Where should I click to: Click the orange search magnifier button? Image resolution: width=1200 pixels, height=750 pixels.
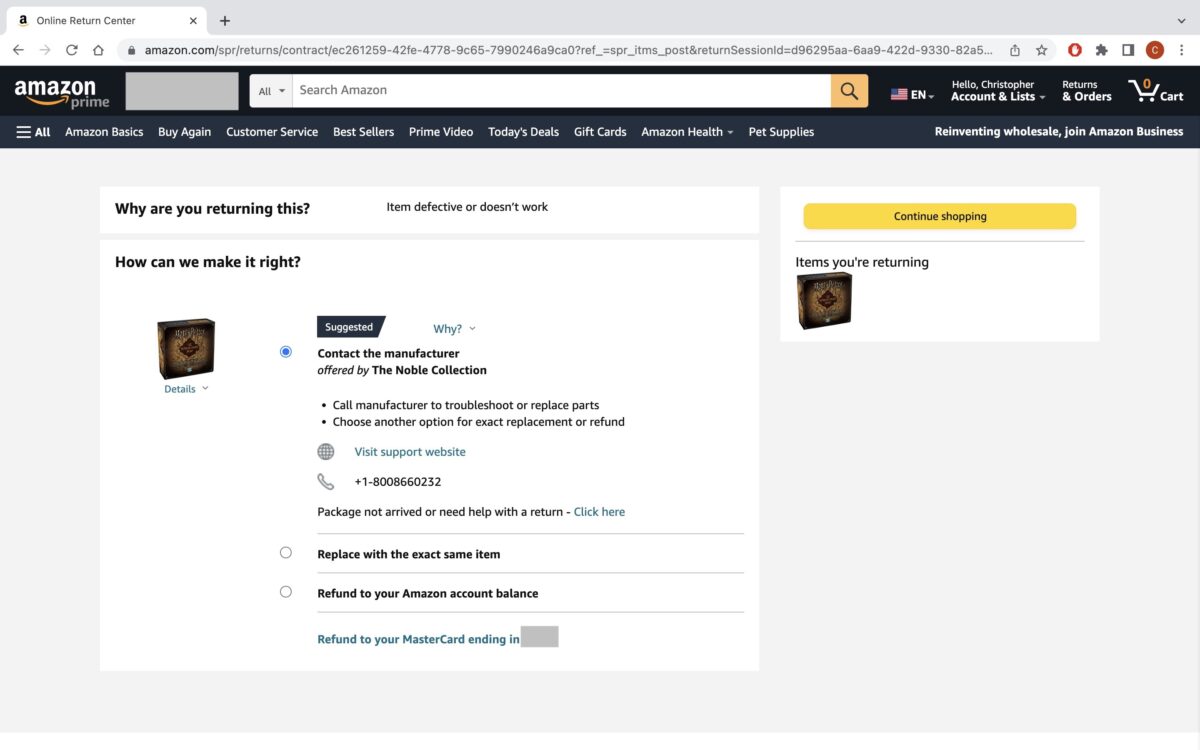point(849,91)
